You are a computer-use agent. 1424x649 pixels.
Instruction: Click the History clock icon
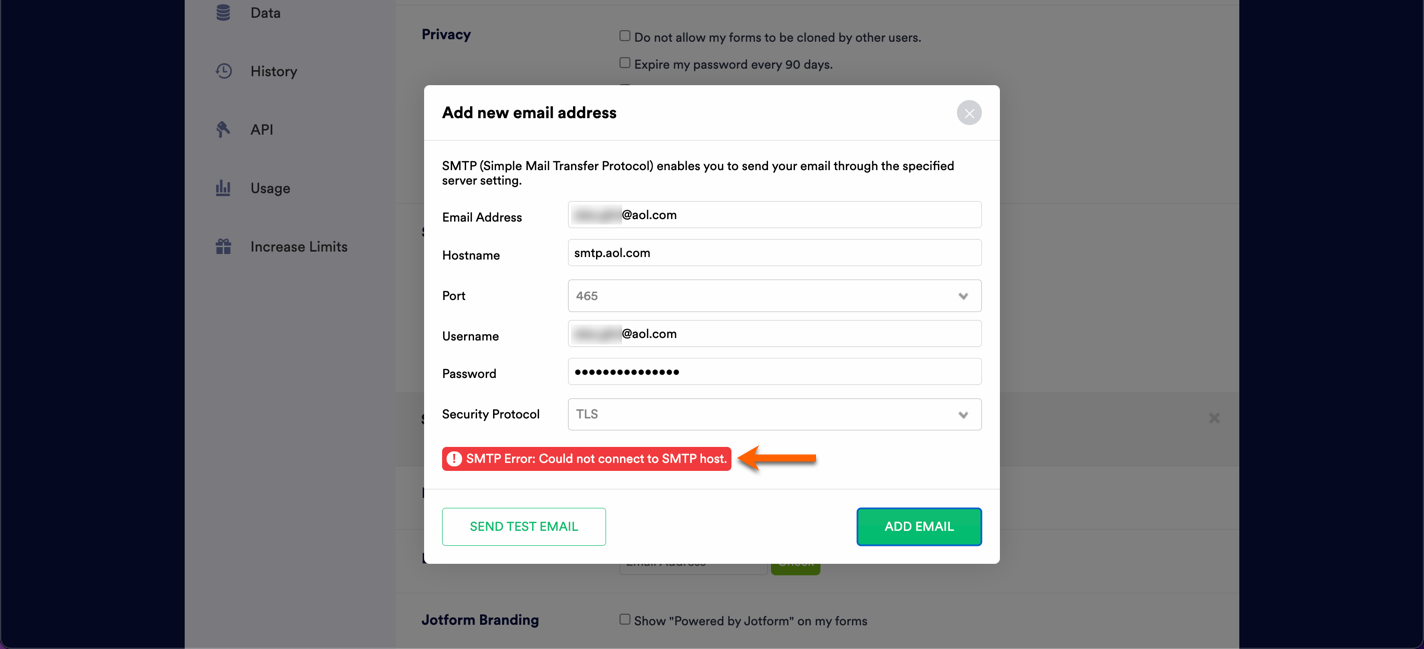pyautogui.click(x=224, y=71)
